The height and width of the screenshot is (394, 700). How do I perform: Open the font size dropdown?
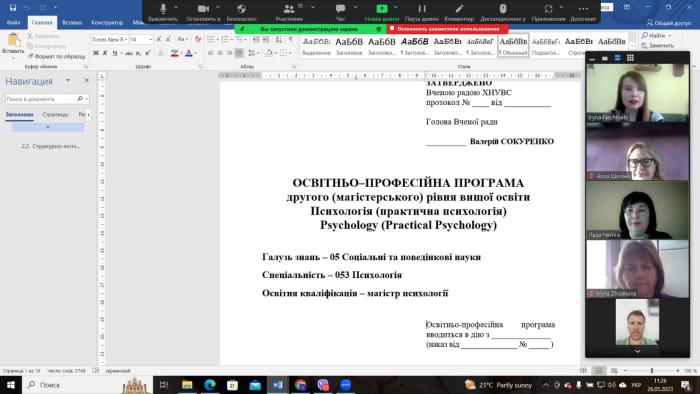[x=151, y=40]
